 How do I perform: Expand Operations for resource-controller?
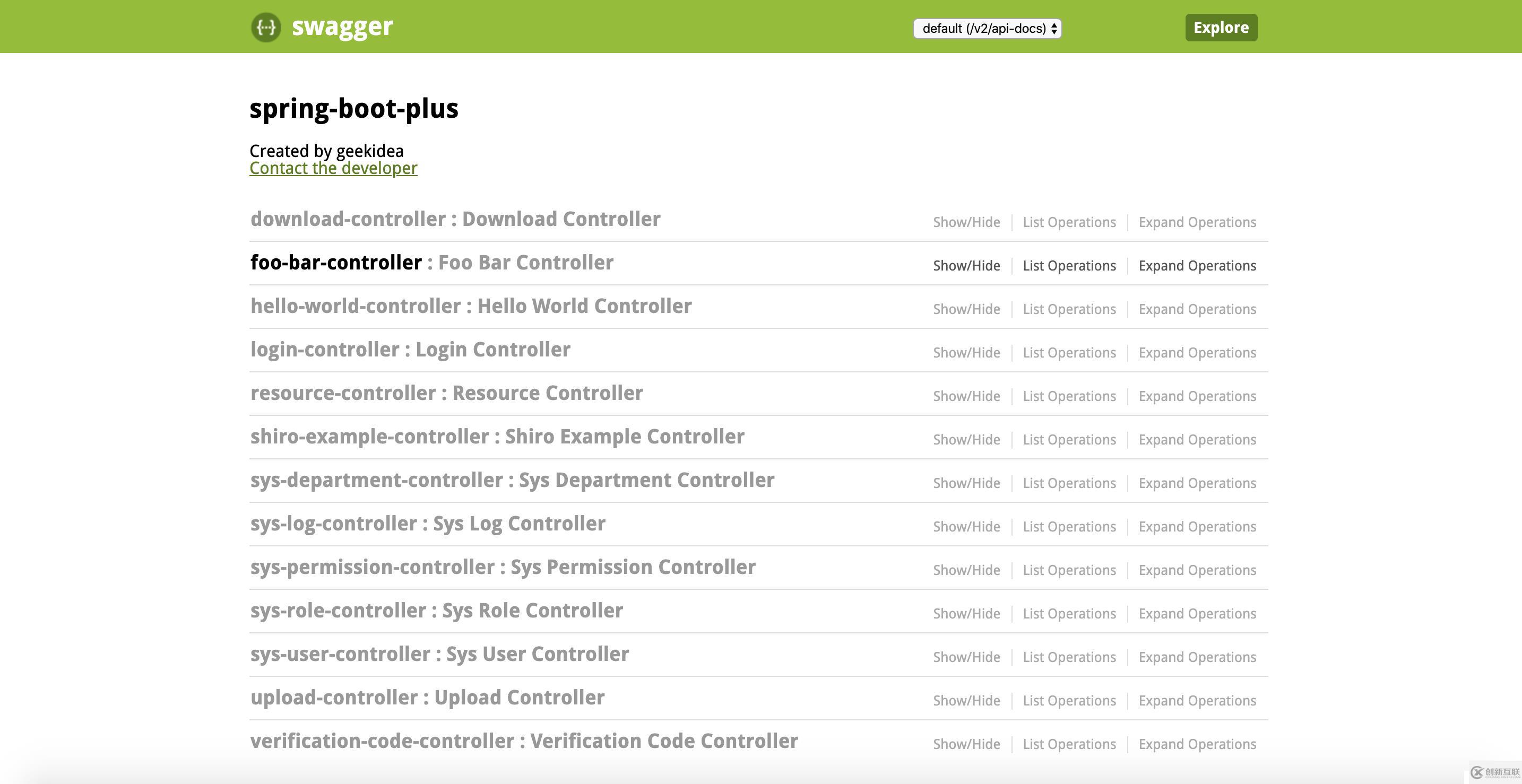1197,397
